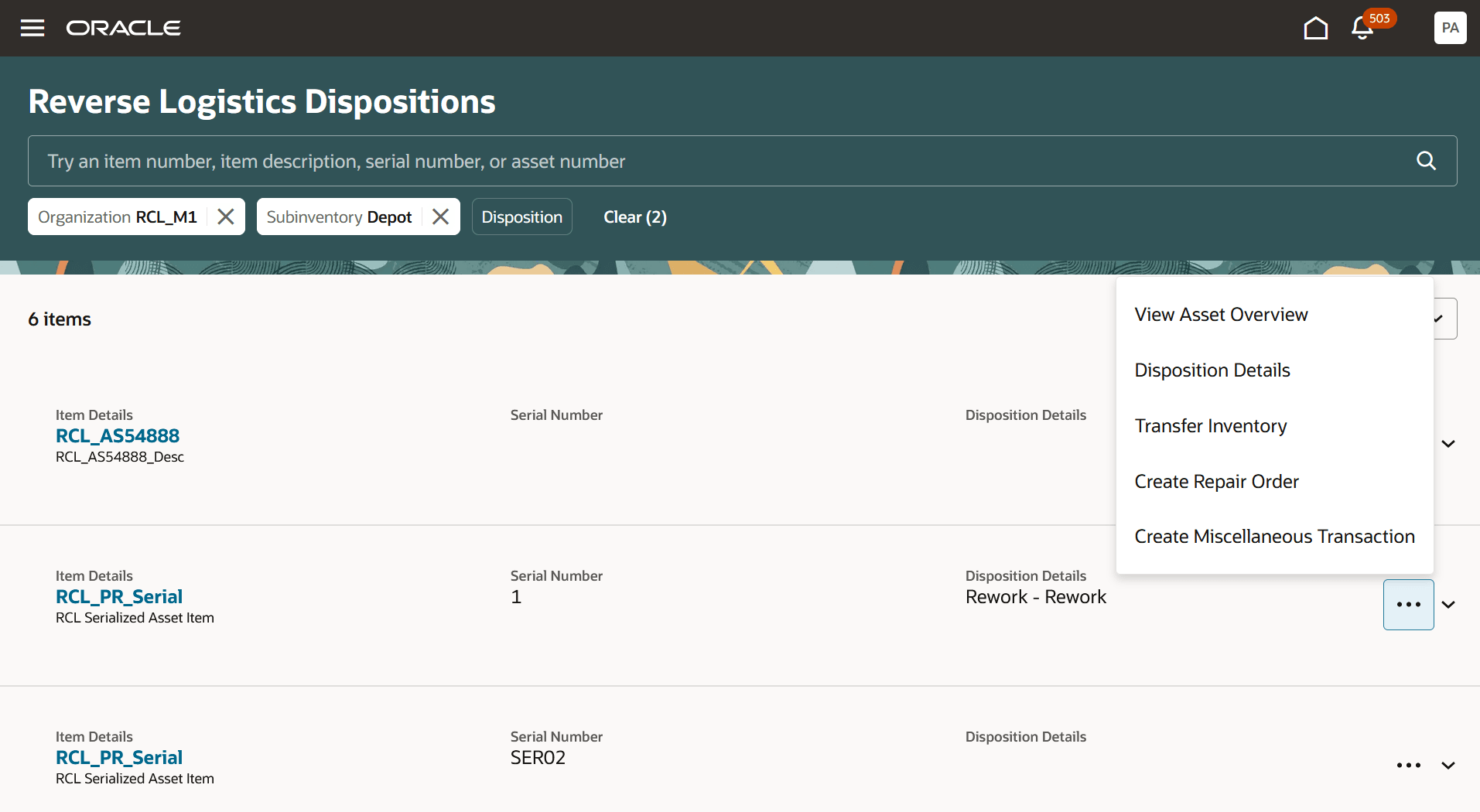Select View Asset Overview action

click(1221, 314)
